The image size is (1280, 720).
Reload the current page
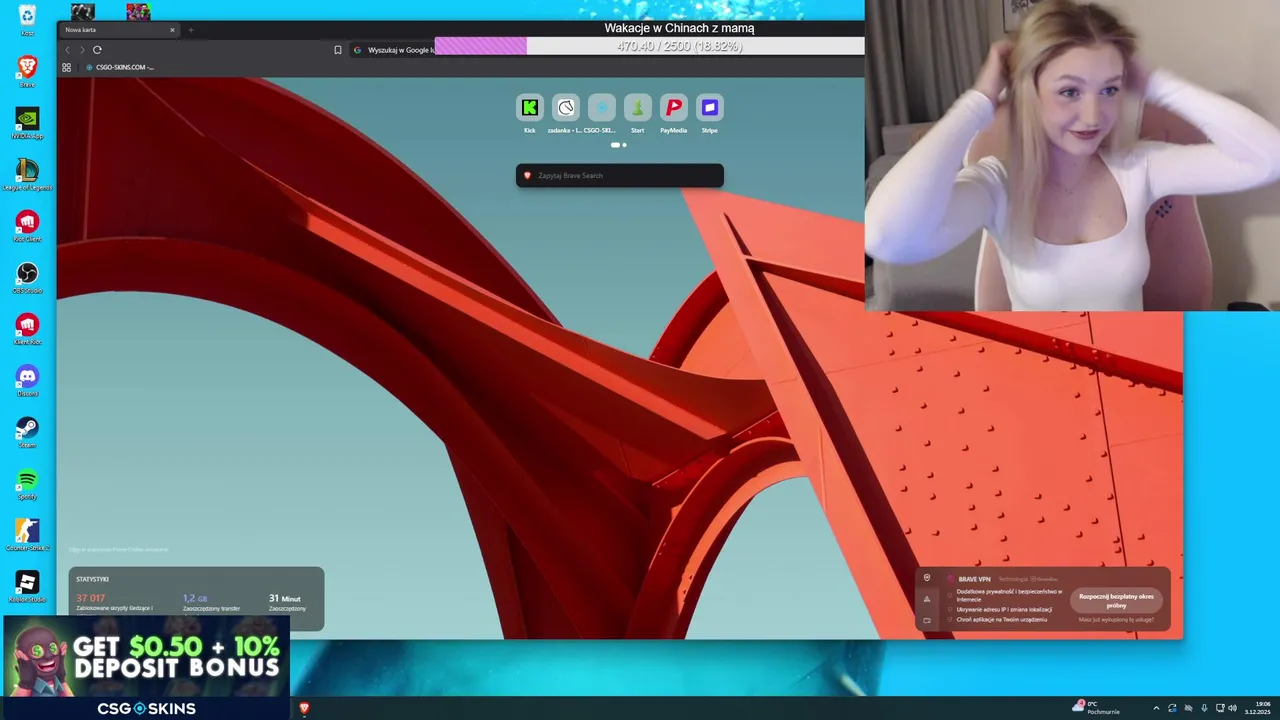[97, 50]
